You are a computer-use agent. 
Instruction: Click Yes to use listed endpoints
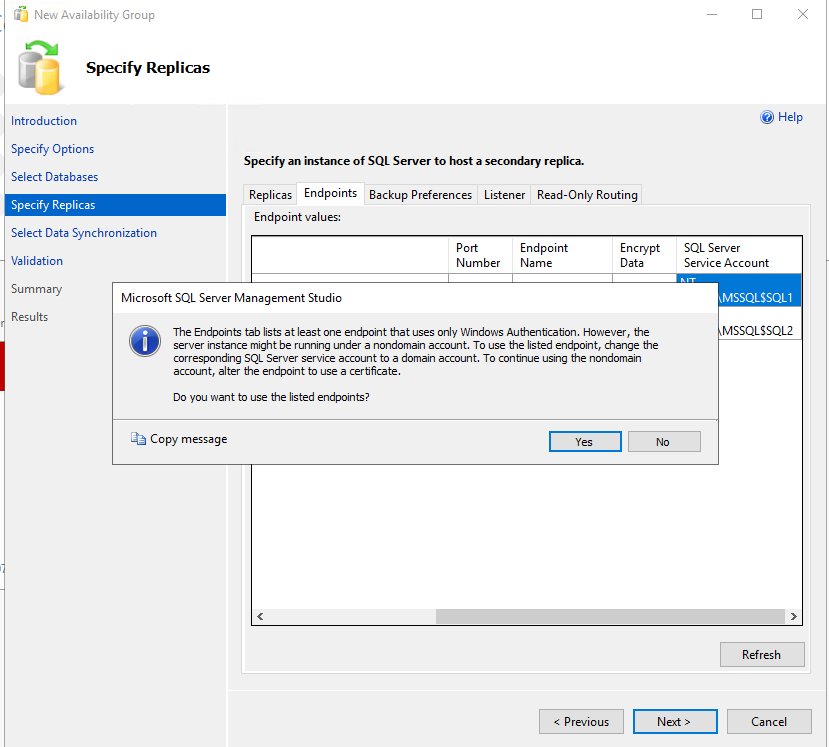pyautogui.click(x=585, y=442)
